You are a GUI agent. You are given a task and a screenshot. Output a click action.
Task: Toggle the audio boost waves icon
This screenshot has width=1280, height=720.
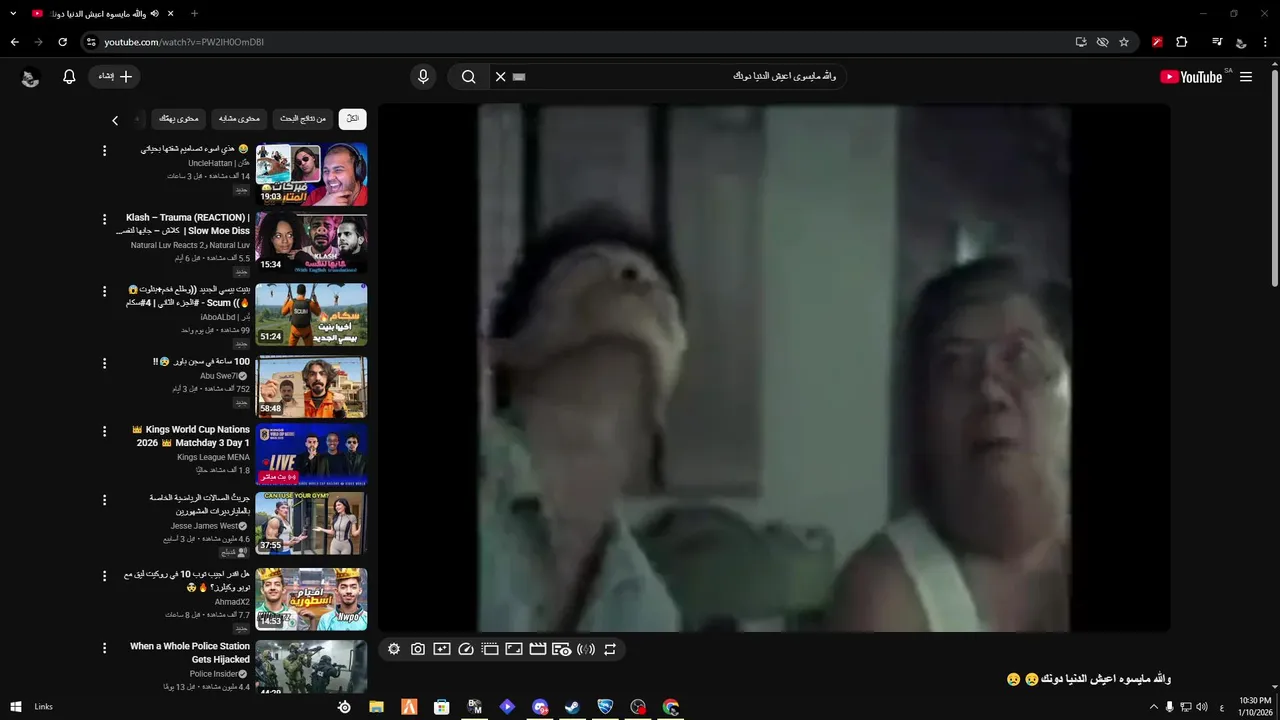(x=586, y=649)
